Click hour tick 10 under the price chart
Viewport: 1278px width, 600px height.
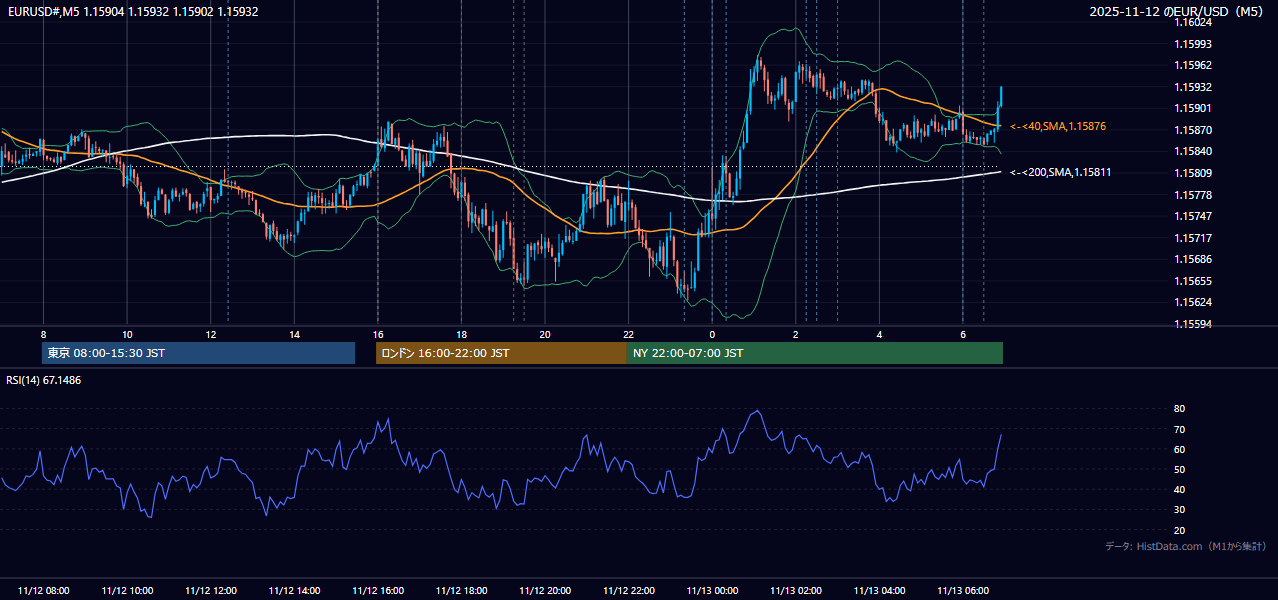point(127,334)
